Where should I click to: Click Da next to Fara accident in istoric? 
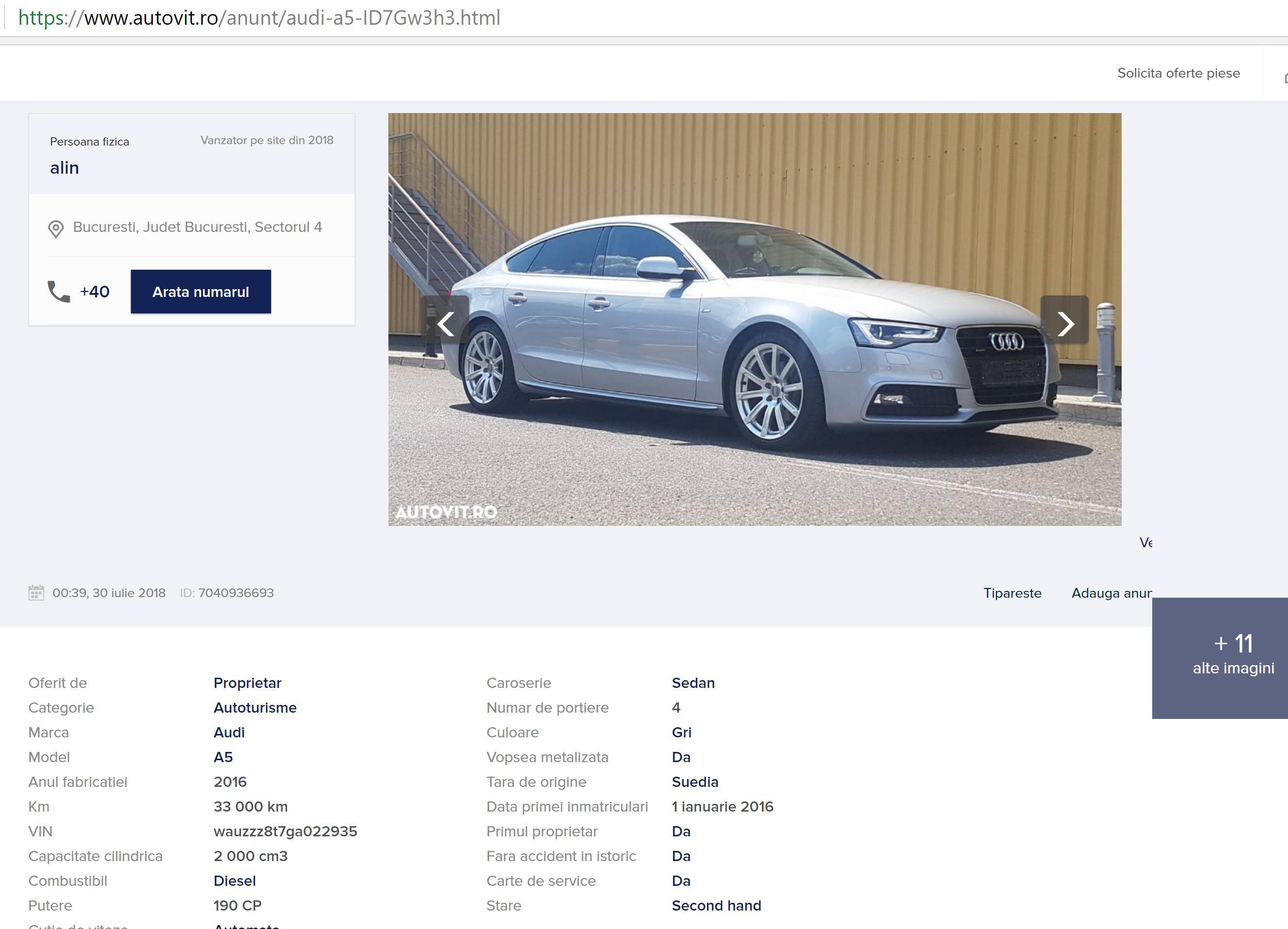pos(681,856)
